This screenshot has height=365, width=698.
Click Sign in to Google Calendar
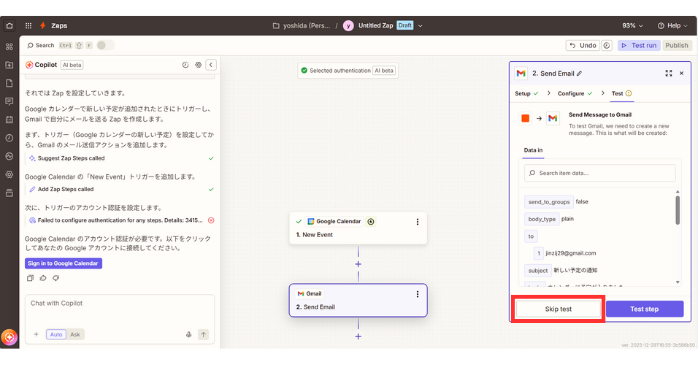(x=63, y=264)
